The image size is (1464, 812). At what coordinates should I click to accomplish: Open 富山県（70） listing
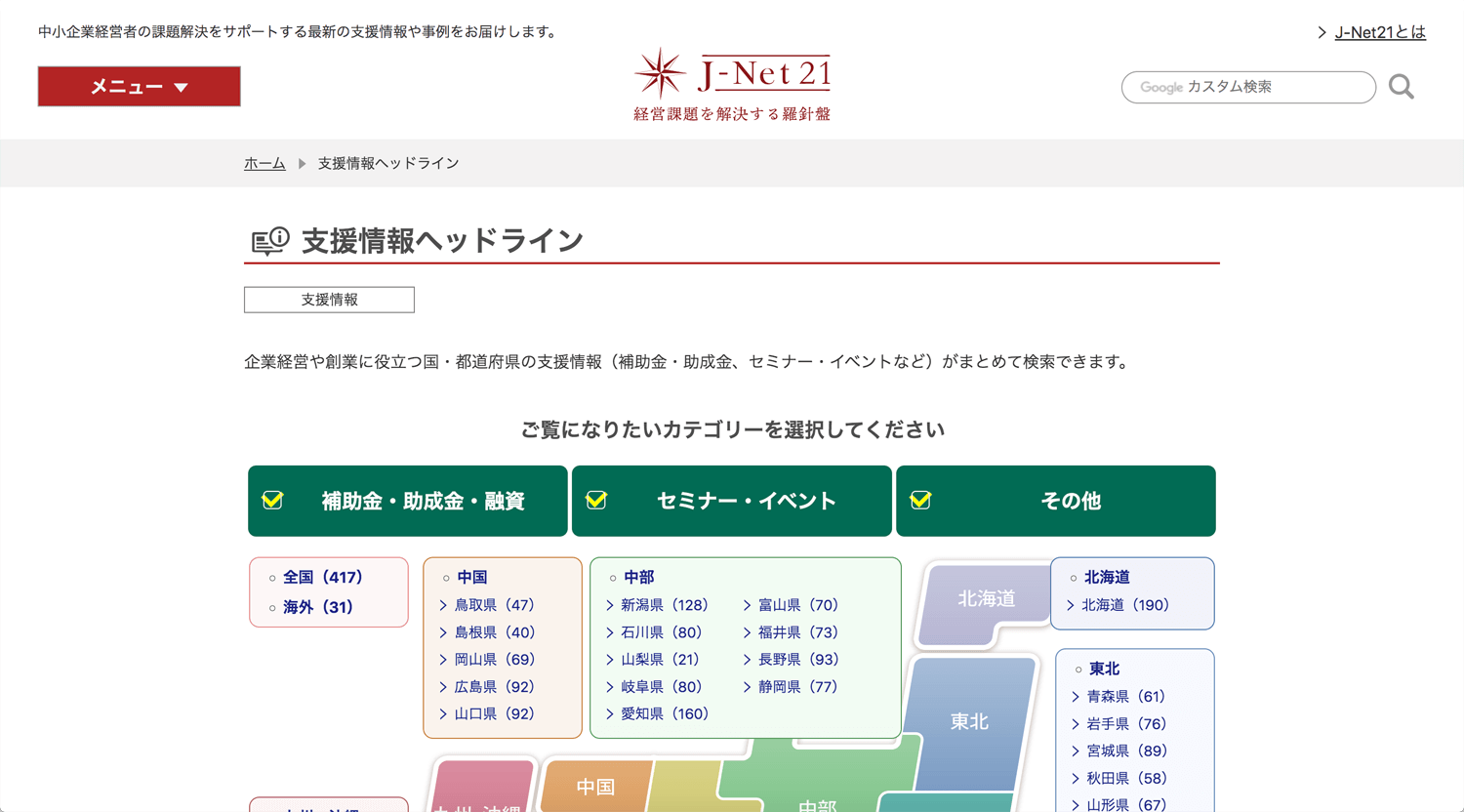point(798,605)
